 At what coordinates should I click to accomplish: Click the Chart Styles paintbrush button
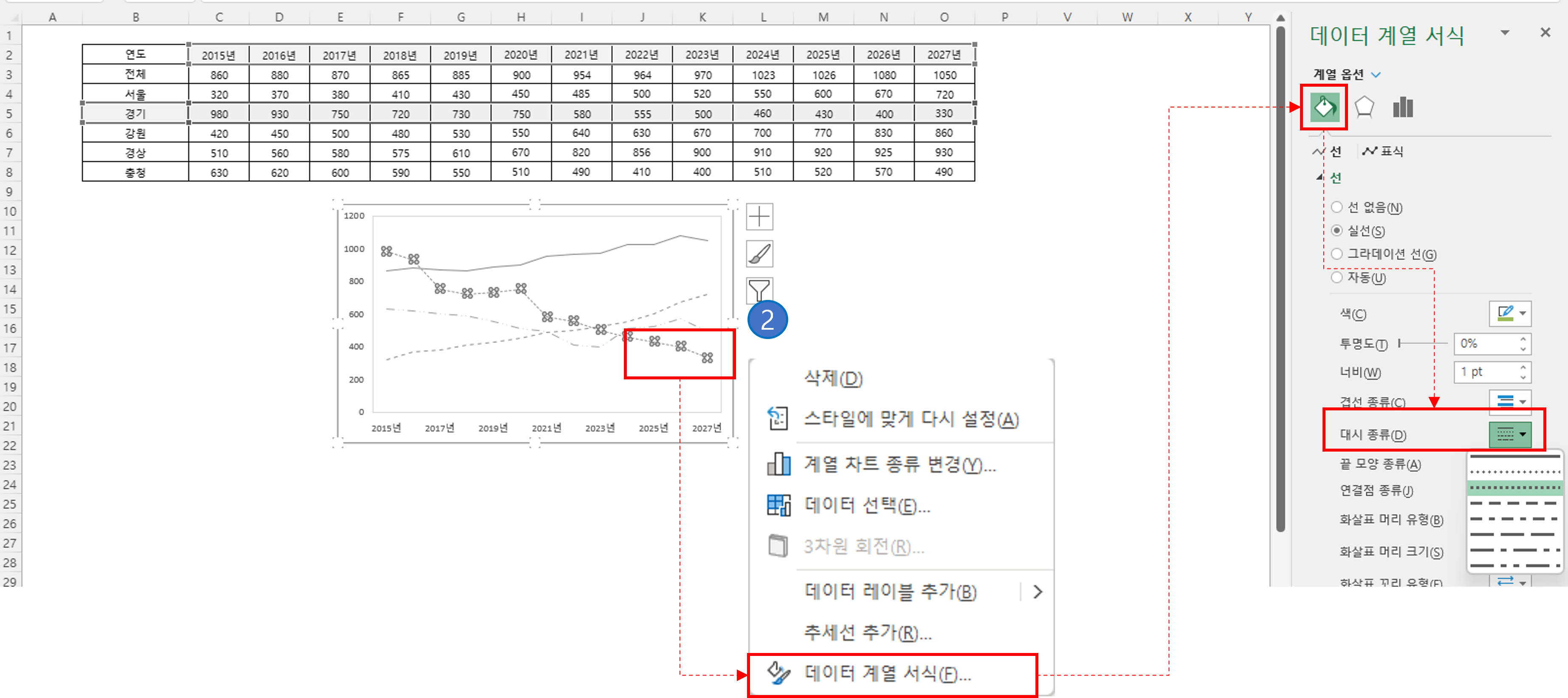(x=759, y=254)
